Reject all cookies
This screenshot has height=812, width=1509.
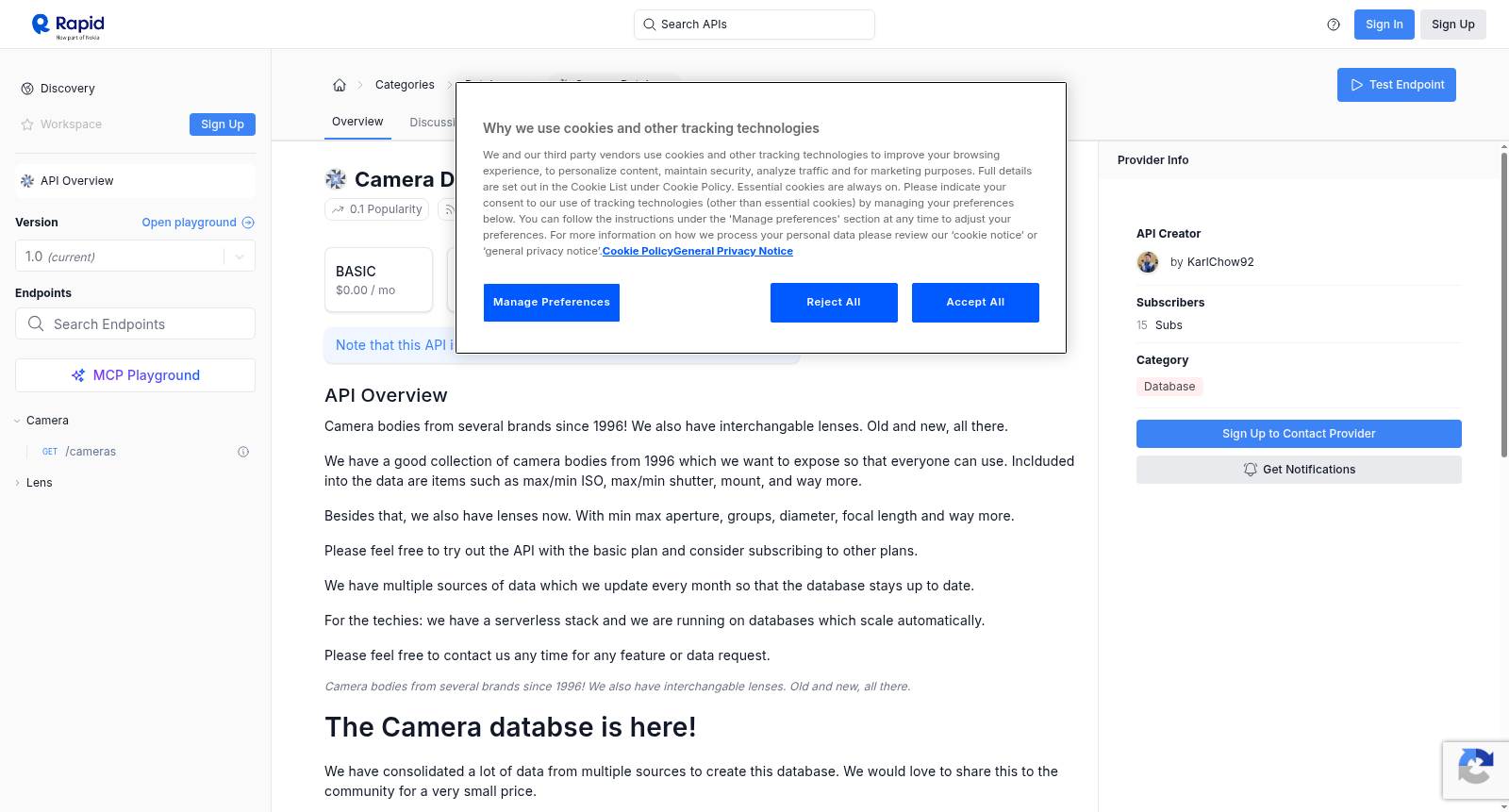point(834,303)
